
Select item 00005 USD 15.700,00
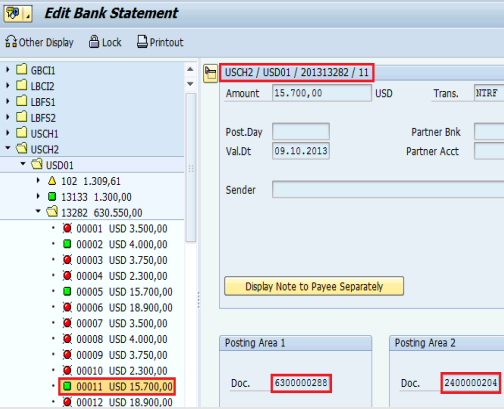point(125,292)
